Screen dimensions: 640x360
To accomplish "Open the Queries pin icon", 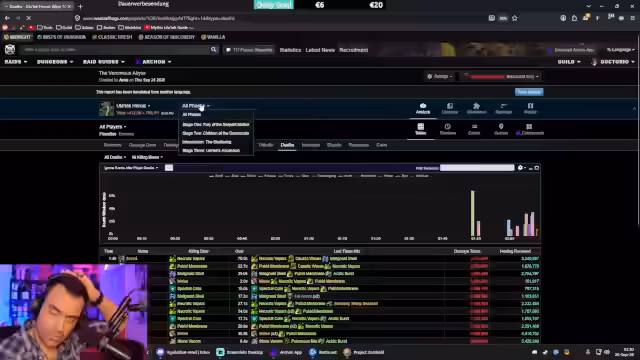I will point(501,129).
